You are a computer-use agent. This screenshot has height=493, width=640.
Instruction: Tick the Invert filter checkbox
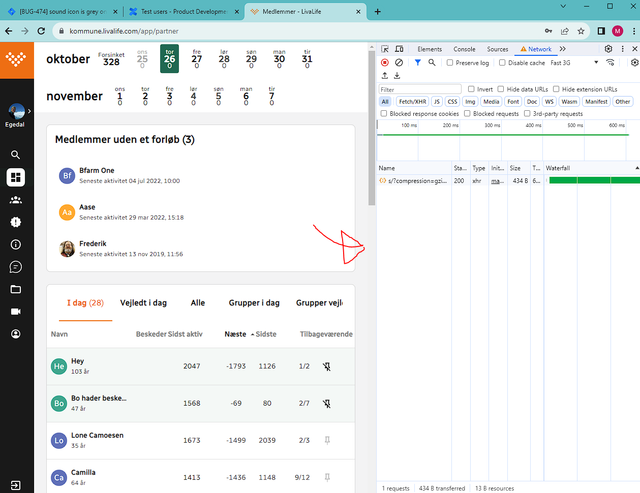click(x=472, y=89)
